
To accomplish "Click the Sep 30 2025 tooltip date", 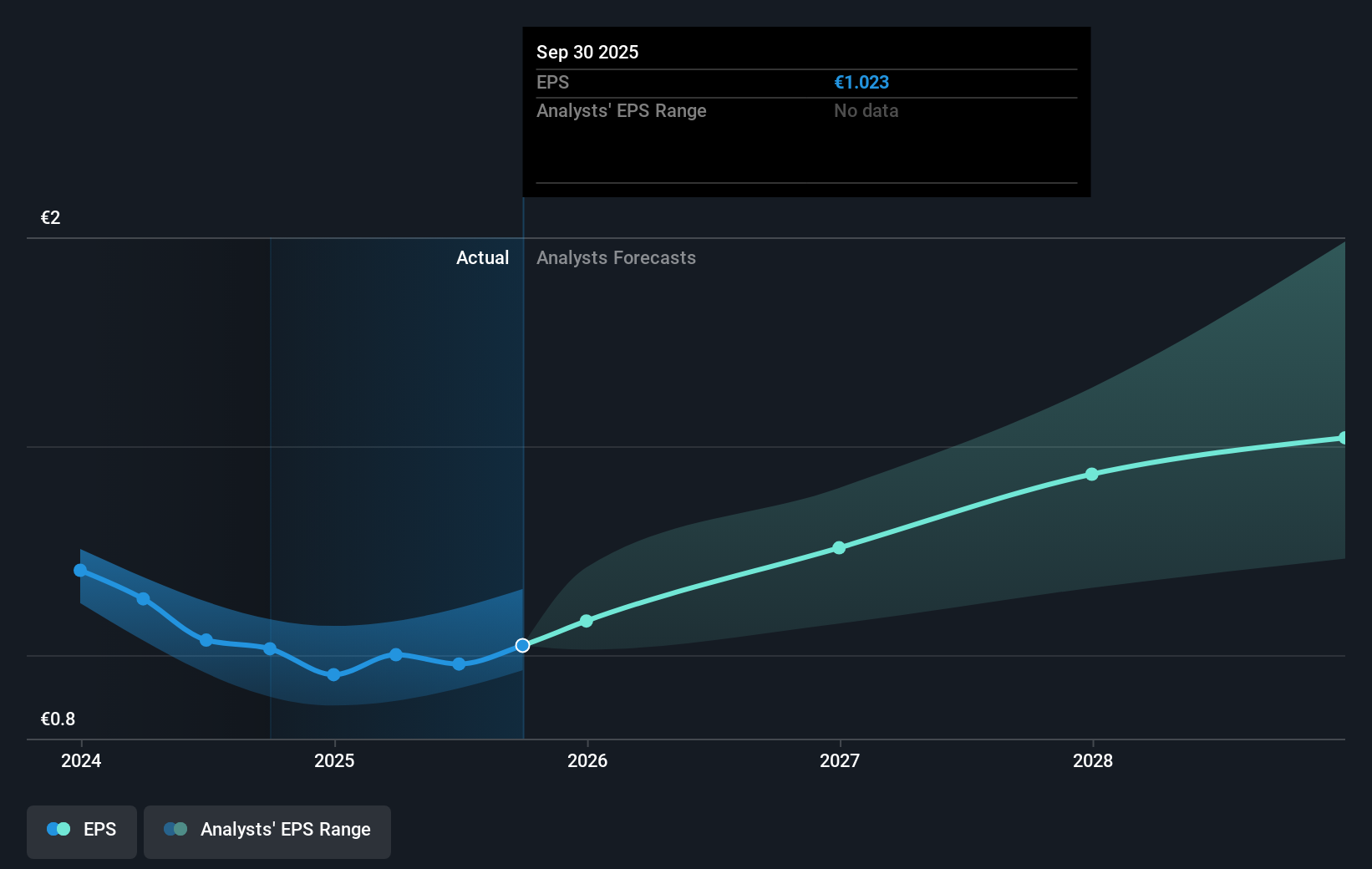I will (587, 53).
